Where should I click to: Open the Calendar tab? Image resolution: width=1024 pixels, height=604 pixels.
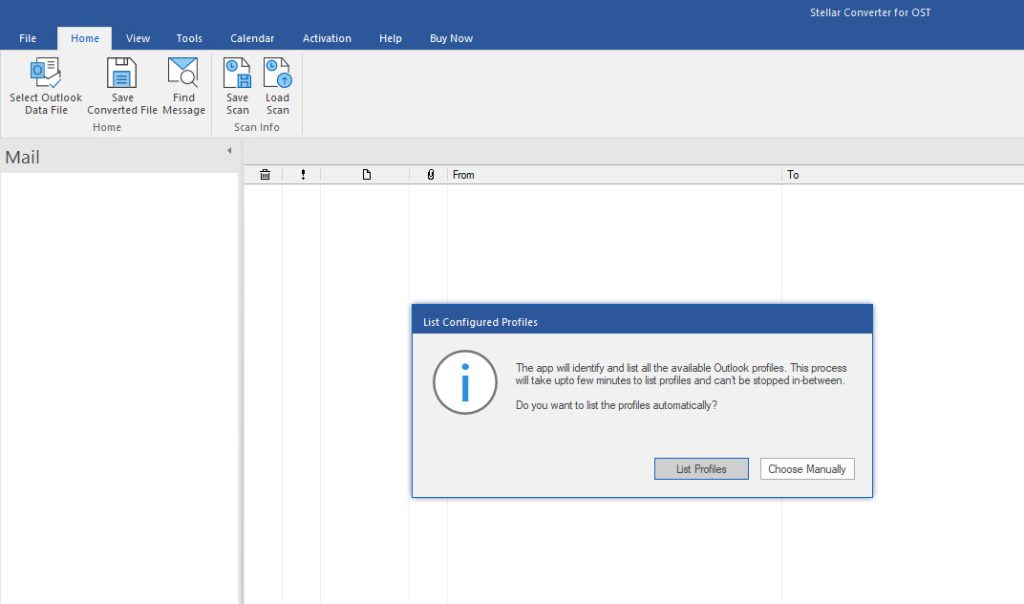(x=252, y=38)
